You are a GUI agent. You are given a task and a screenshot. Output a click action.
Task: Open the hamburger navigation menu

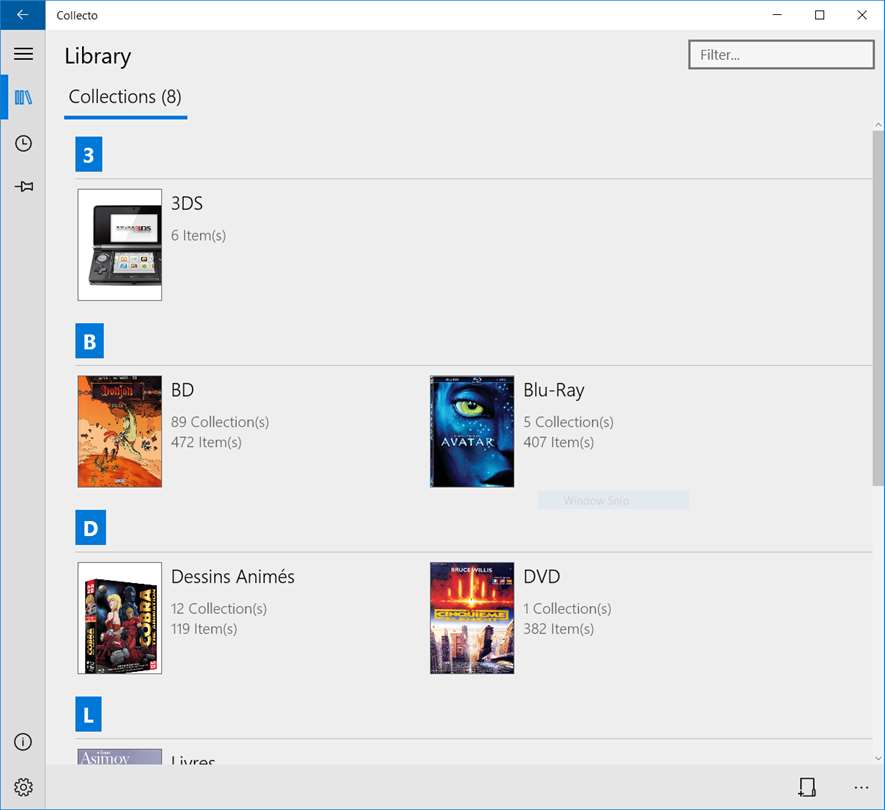[x=23, y=54]
